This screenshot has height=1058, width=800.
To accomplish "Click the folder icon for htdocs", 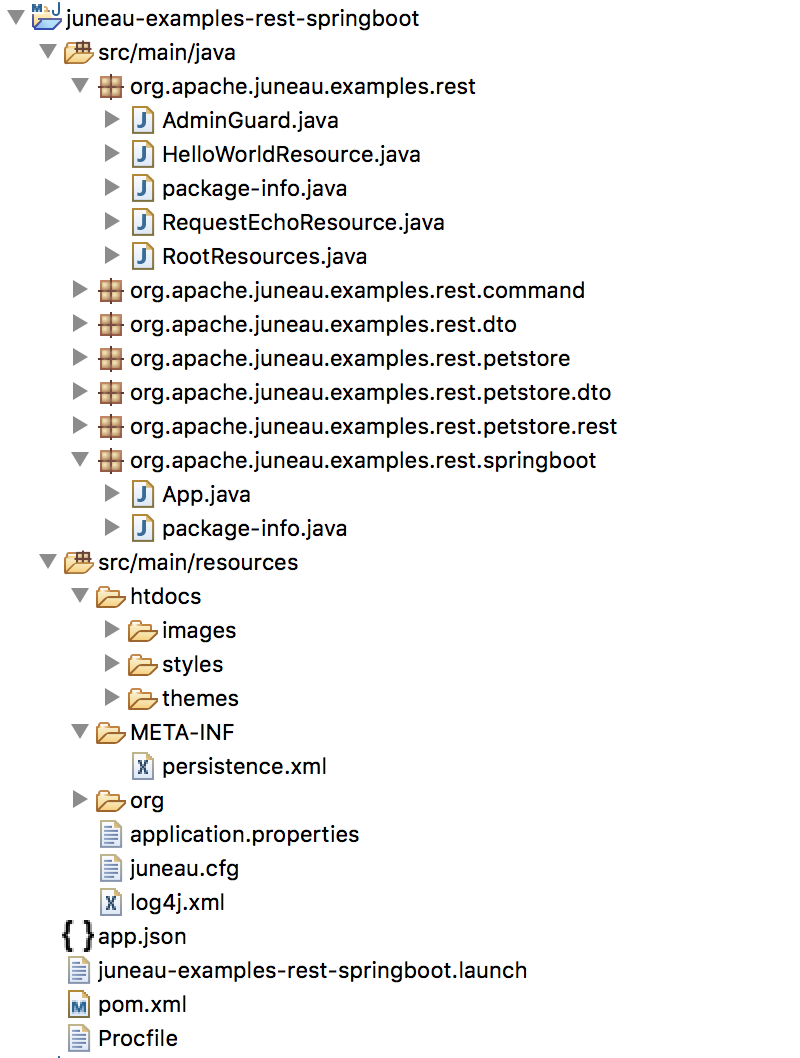I will click(111, 597).
